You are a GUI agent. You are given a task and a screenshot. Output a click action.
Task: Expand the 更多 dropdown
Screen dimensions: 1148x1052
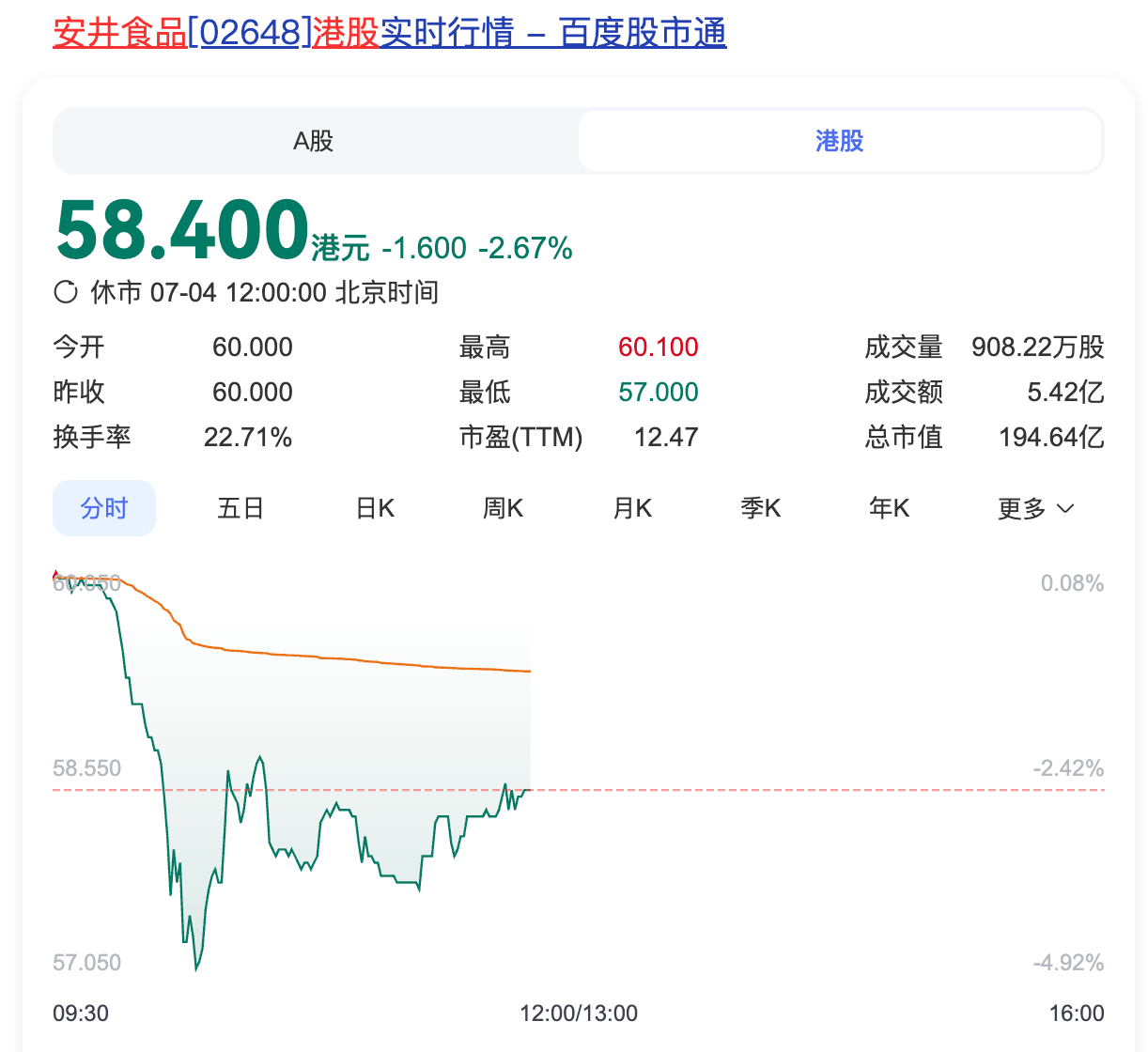click(x=1035, y=508)
